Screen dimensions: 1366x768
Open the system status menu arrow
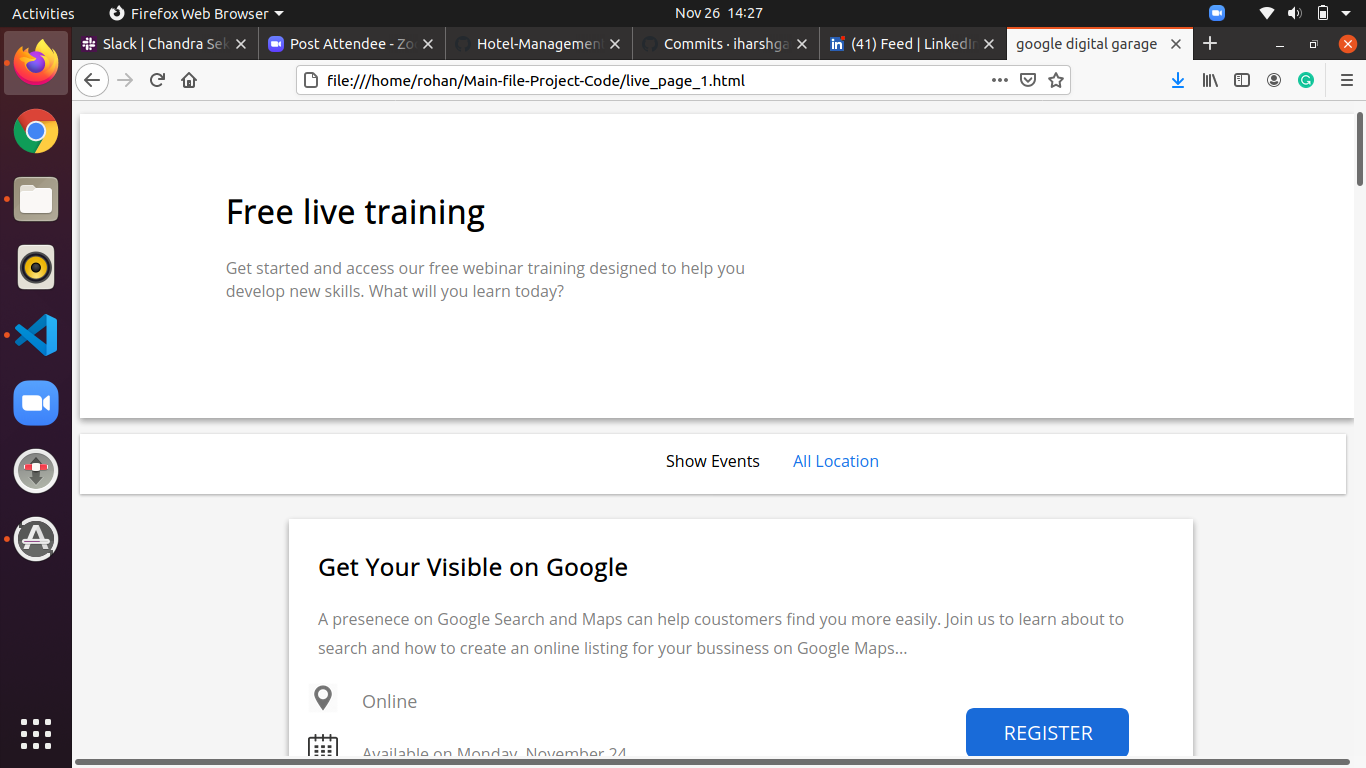click(1348, 13)
